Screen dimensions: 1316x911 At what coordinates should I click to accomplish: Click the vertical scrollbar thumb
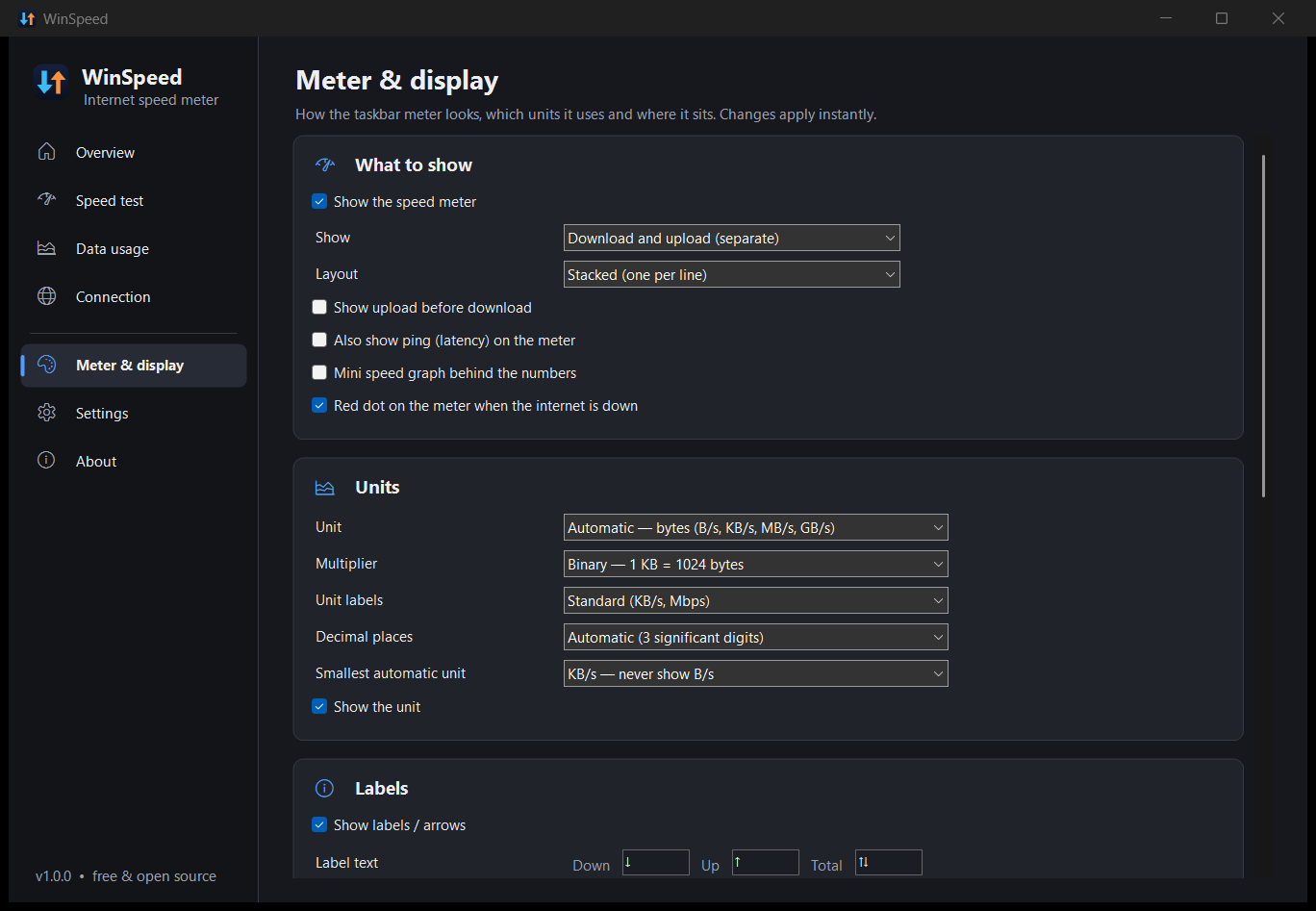point(1263,326)
